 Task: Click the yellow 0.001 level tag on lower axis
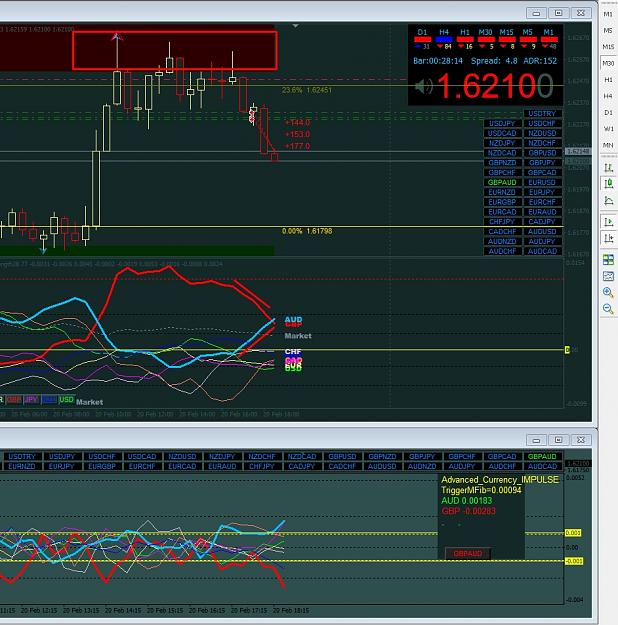(x=573, y=533)
